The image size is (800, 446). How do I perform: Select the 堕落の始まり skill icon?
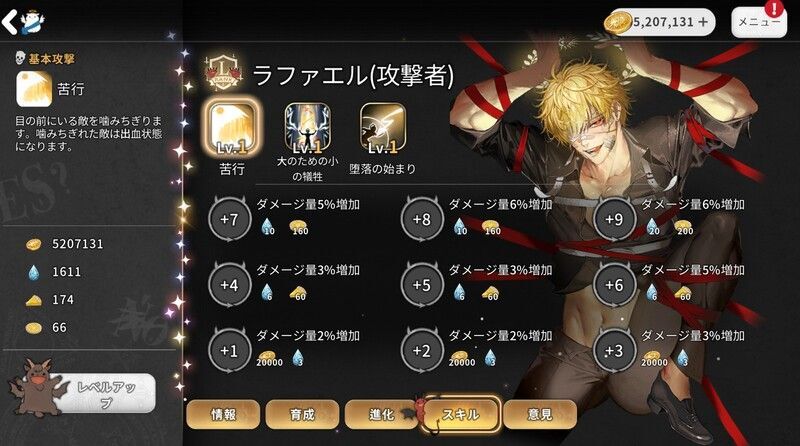point(383,128)
